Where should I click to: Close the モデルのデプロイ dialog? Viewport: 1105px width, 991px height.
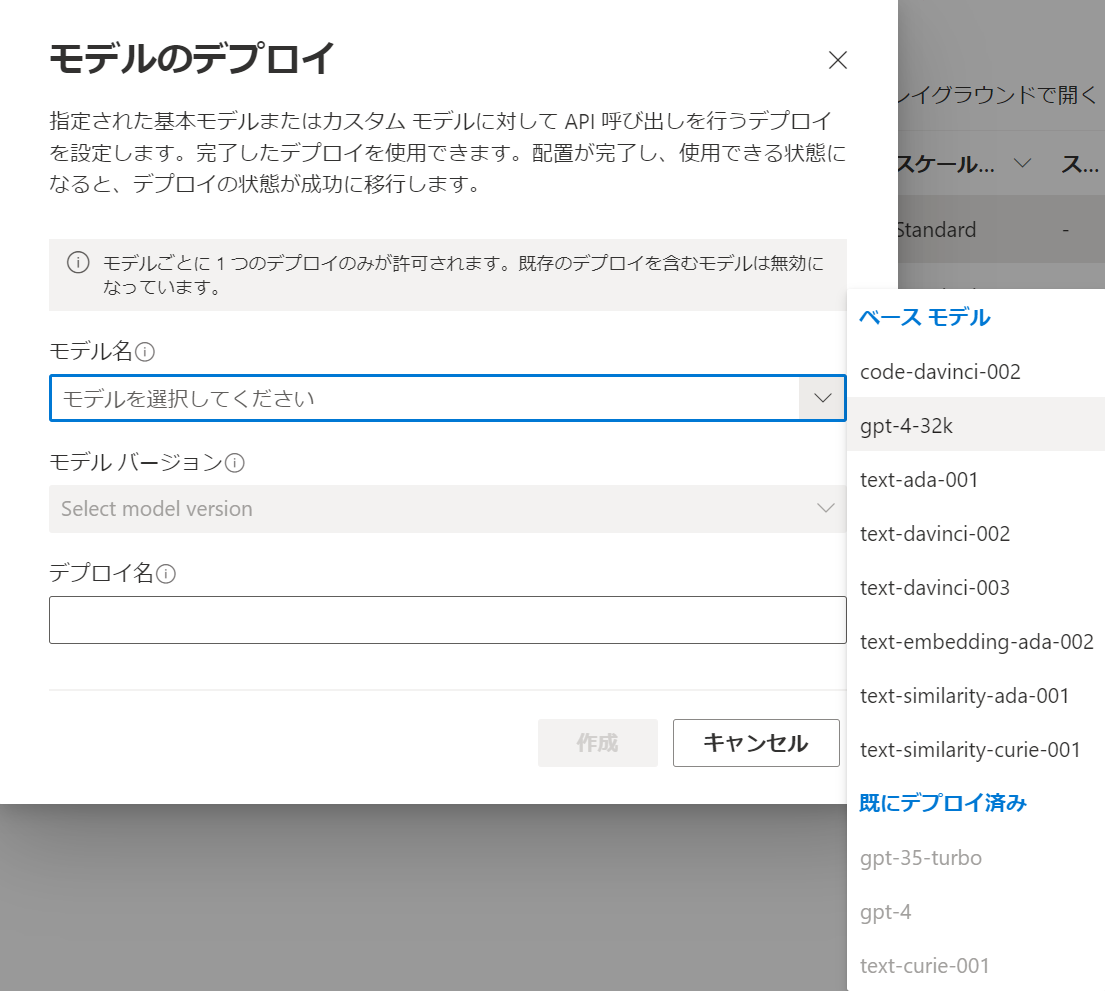click(837, 60)
